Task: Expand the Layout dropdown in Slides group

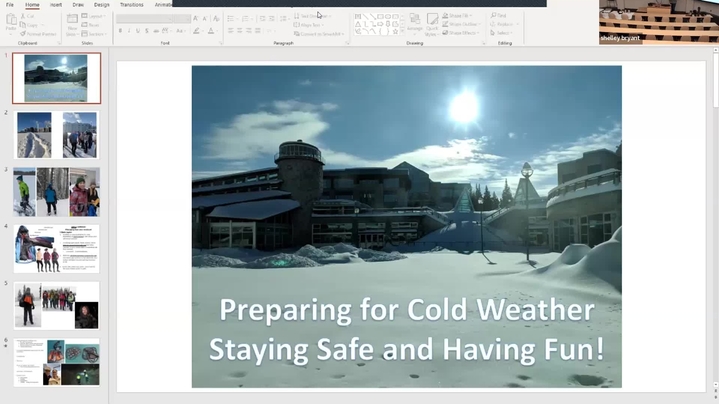Action: pos(95,16)
